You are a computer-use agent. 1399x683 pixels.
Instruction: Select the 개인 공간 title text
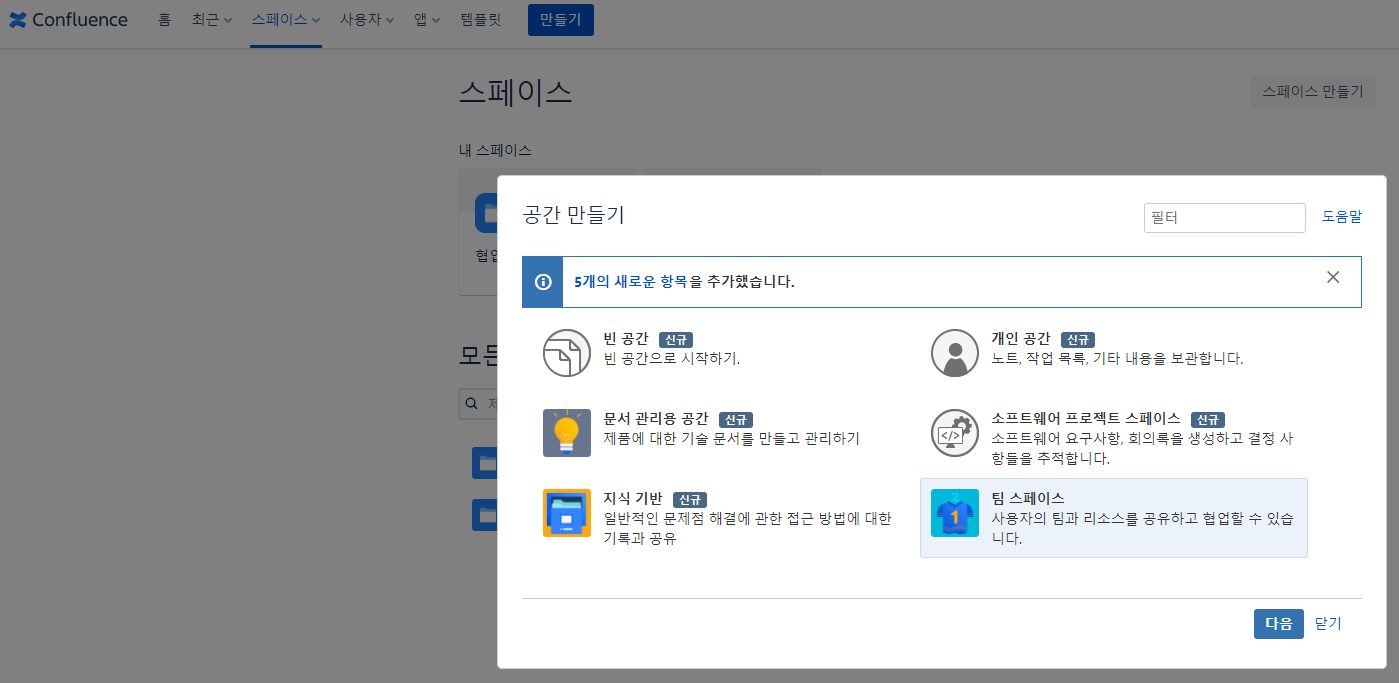point(1020,338)
